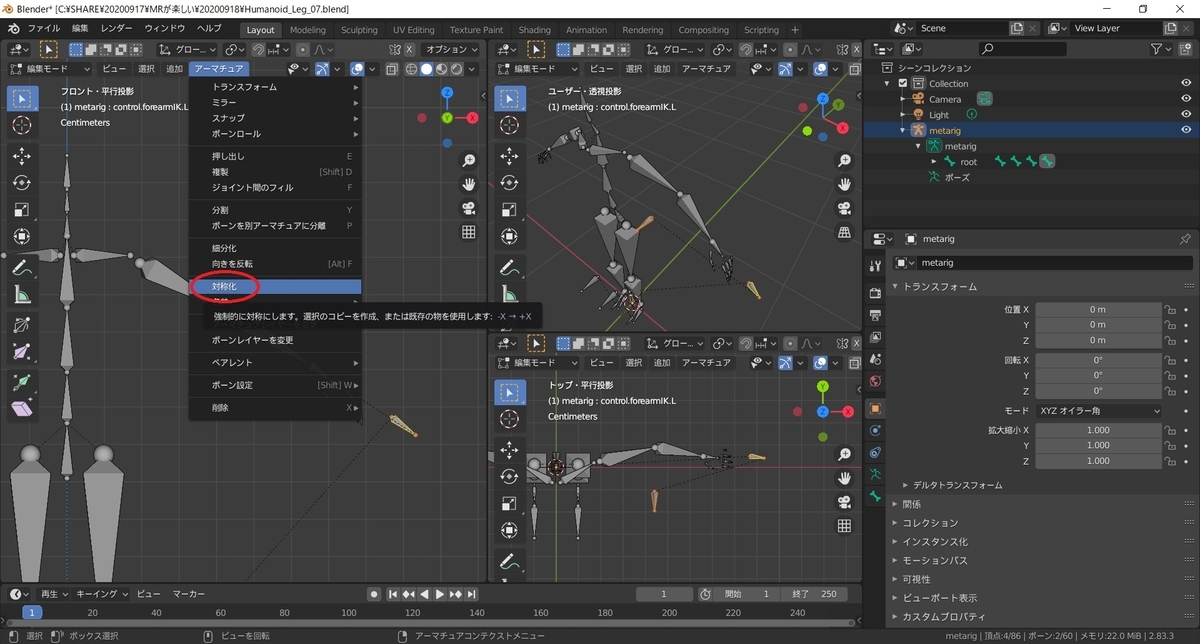The image size is (1200, 644).
Task: Hide the Light object in outliner
Action: coord(1186,115)
